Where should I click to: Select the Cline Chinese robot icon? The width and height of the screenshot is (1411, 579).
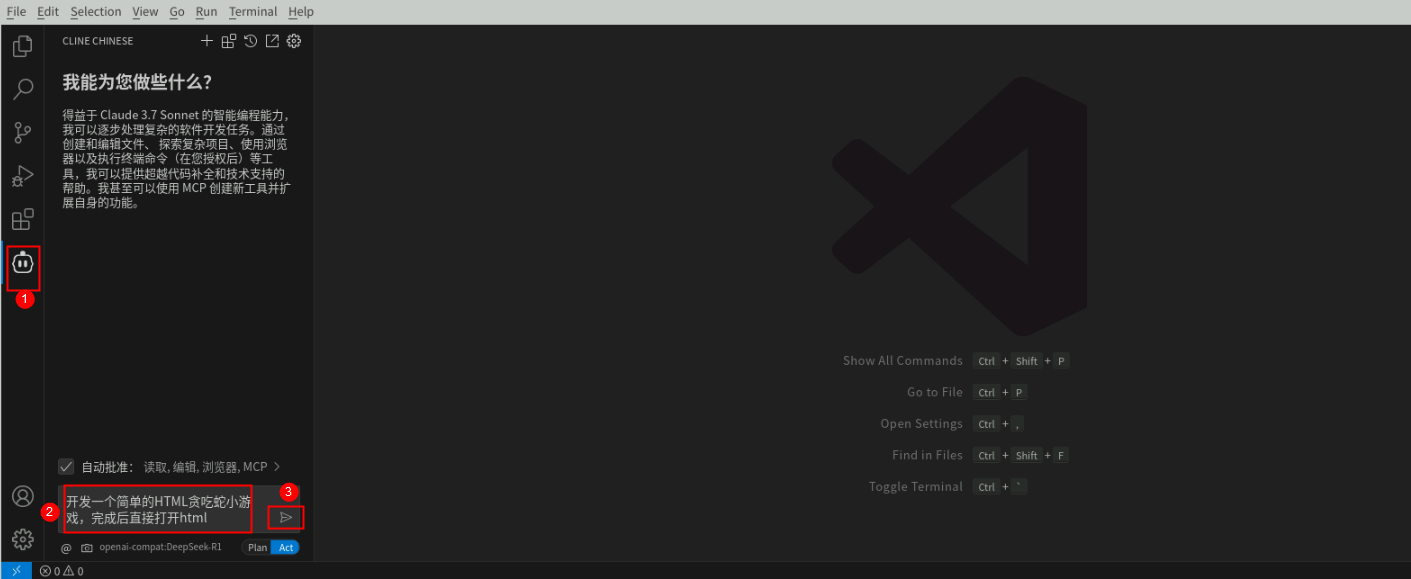tap(23, 263)
